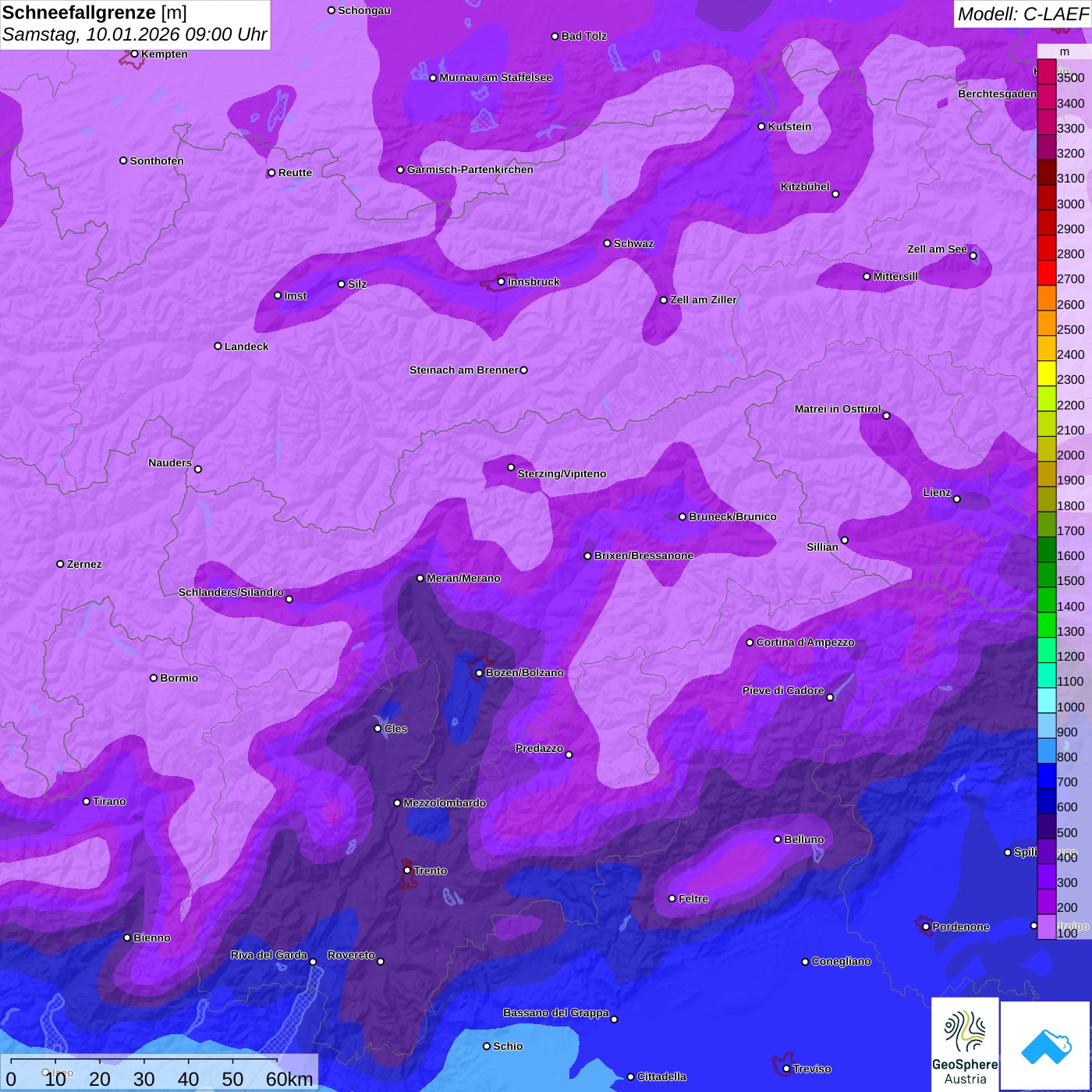Click the 3500 m legend color swatch
The height and width of the screenshot is (1092, 1092).
(1046, 72)
